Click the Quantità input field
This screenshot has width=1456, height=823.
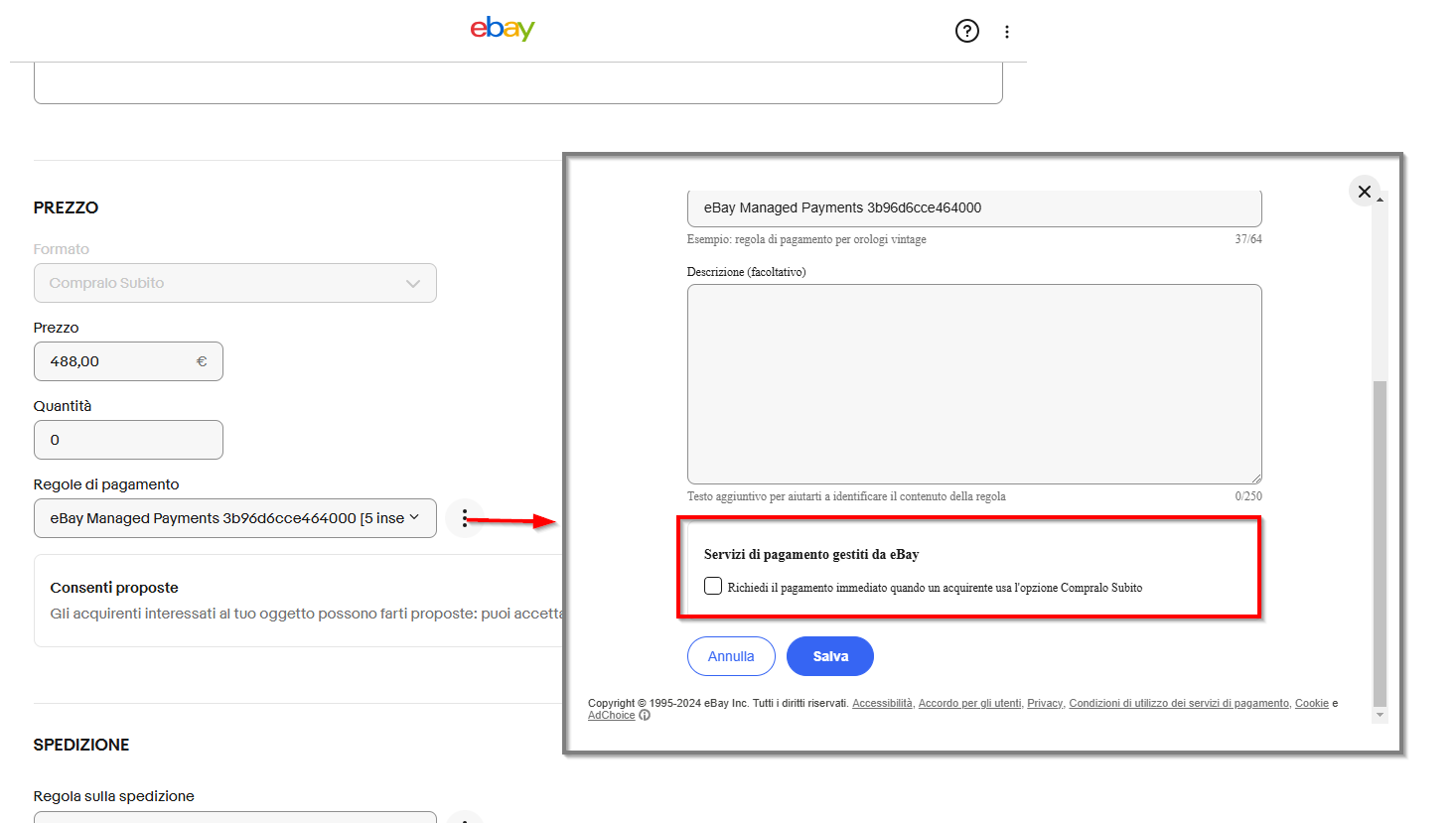[128, 440]
